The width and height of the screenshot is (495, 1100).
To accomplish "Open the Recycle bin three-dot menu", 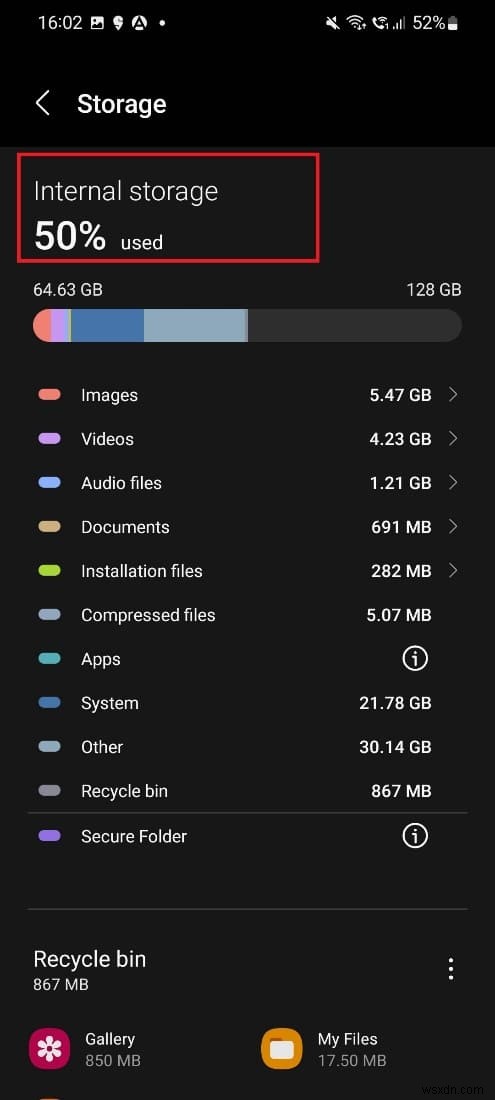I will coord(451,969).
